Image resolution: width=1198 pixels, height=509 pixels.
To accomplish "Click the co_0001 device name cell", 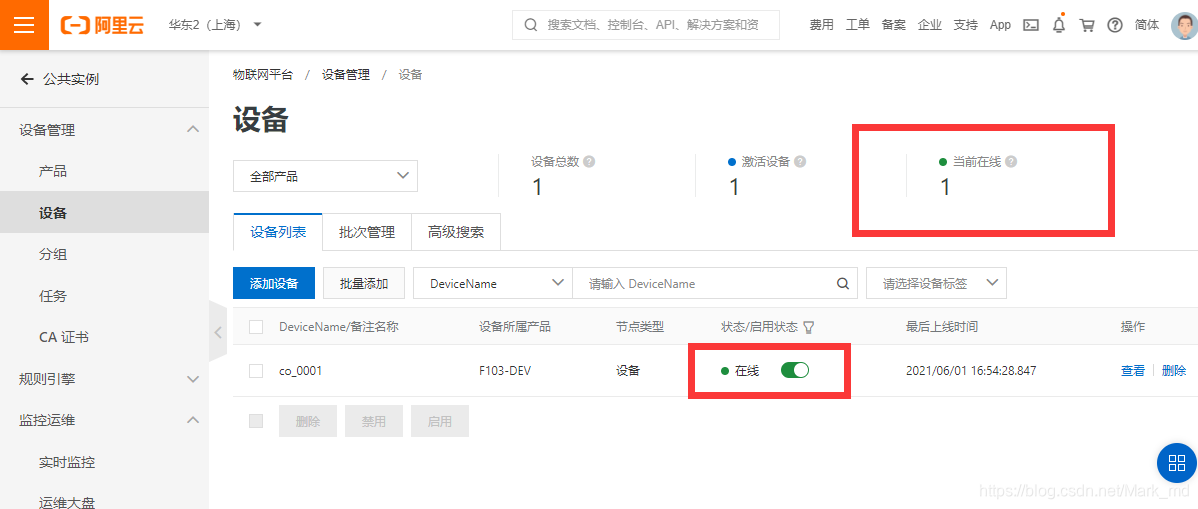I will point(300,371).
